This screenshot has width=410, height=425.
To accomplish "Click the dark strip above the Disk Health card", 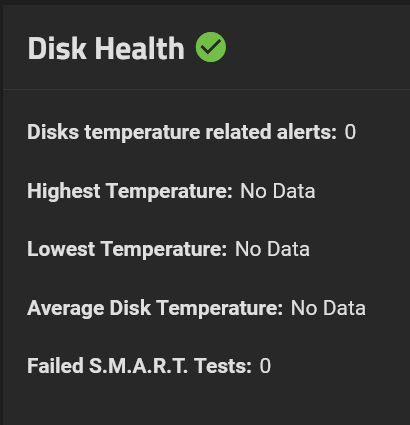I will pyautogui.click(x=205, y=2).
